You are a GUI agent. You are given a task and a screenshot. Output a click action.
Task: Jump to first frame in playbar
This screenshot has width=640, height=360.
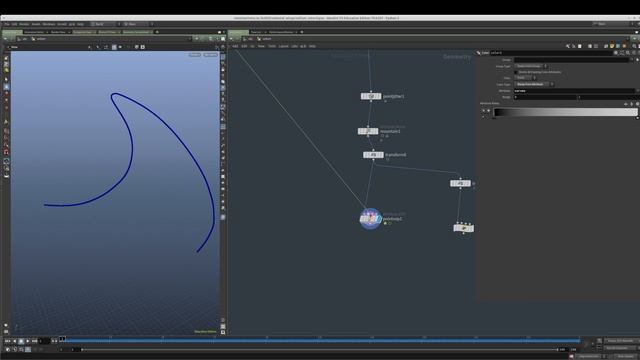[8, 341]
